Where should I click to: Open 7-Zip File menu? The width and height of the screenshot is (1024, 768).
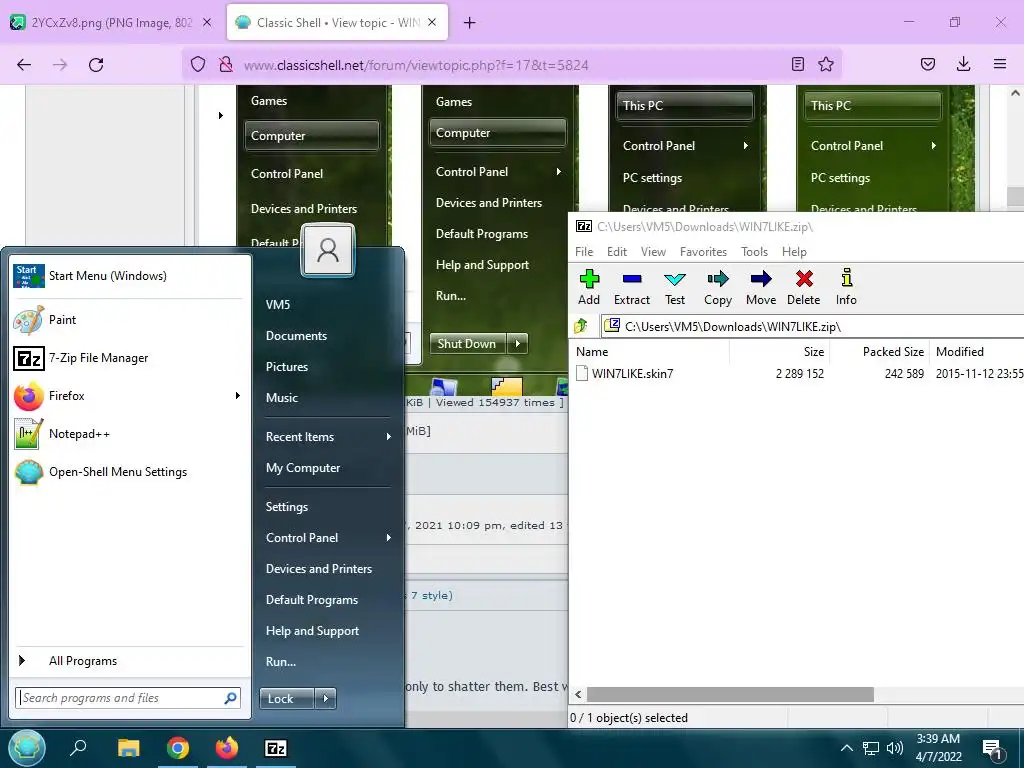click(584, 251)
